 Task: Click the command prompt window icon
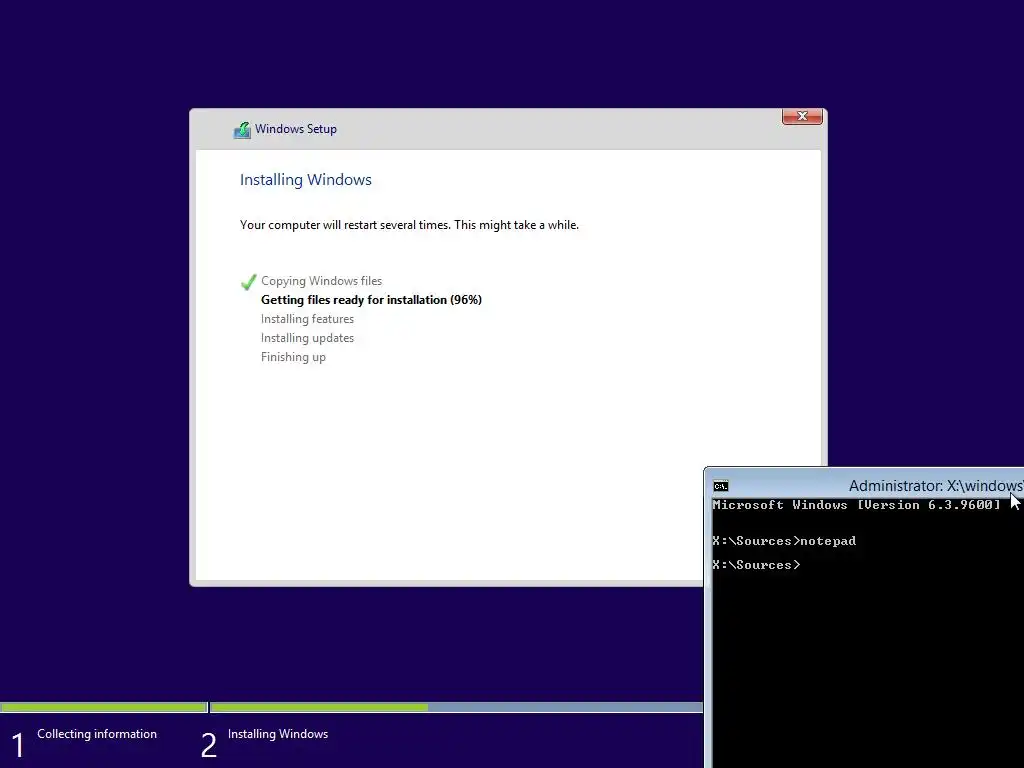[720, 486]
